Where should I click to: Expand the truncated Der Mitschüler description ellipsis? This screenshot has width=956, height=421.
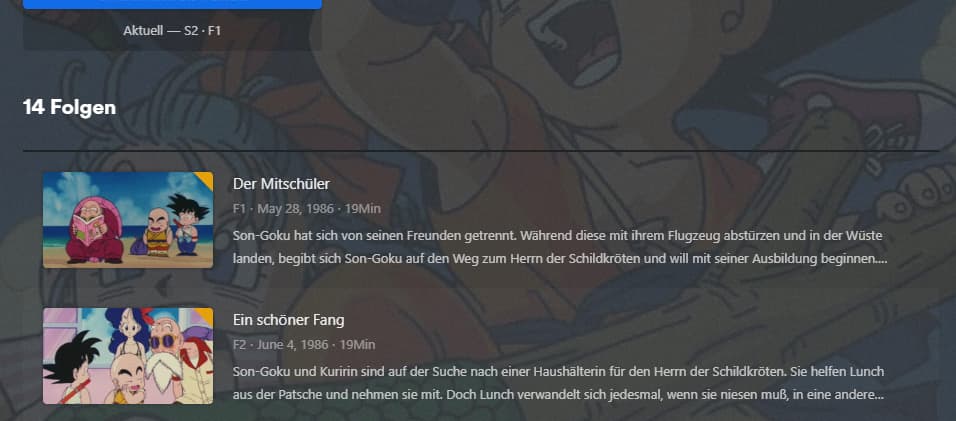click(x=882, y=259)
